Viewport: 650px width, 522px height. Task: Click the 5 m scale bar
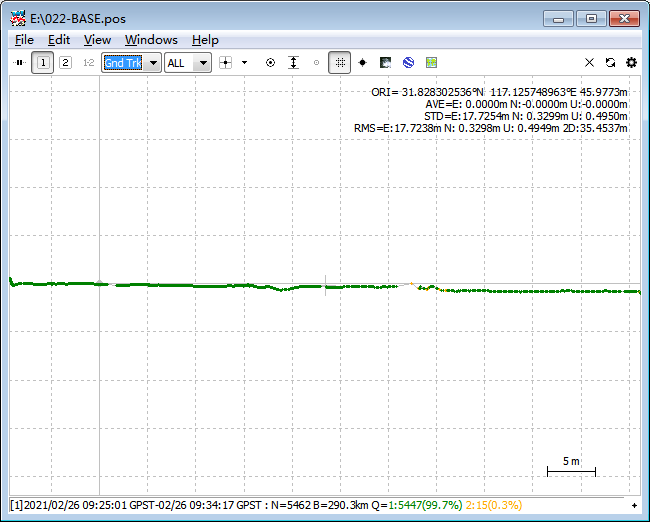coord(571,467)
